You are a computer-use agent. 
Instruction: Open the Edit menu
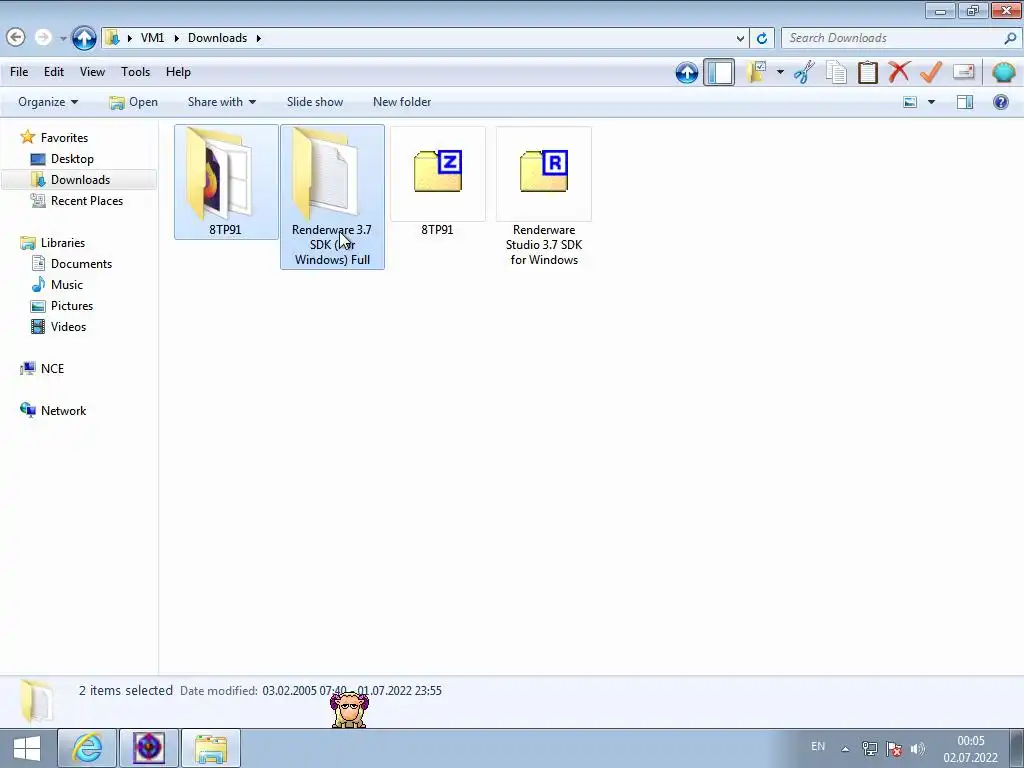54,72
